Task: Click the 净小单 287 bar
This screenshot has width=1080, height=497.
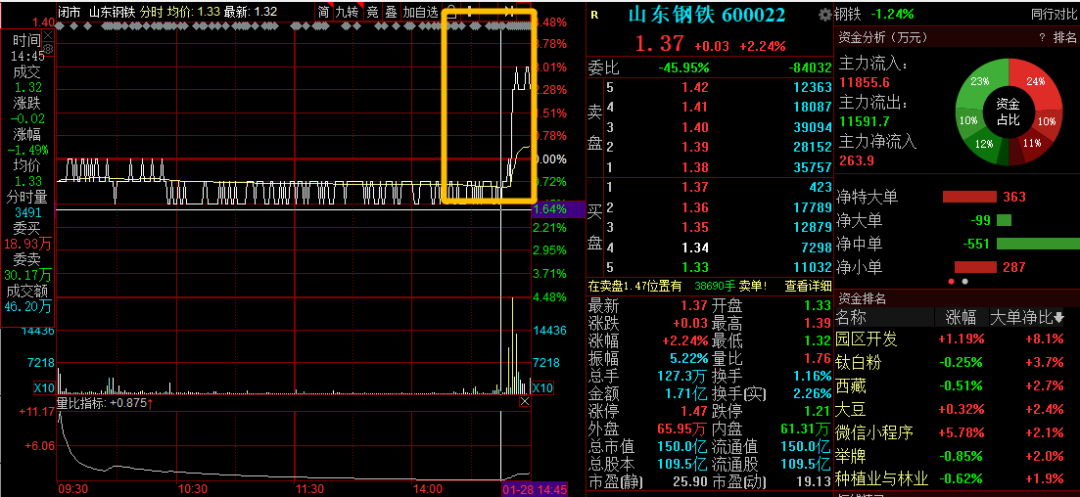Action: (x=975, y=267)
